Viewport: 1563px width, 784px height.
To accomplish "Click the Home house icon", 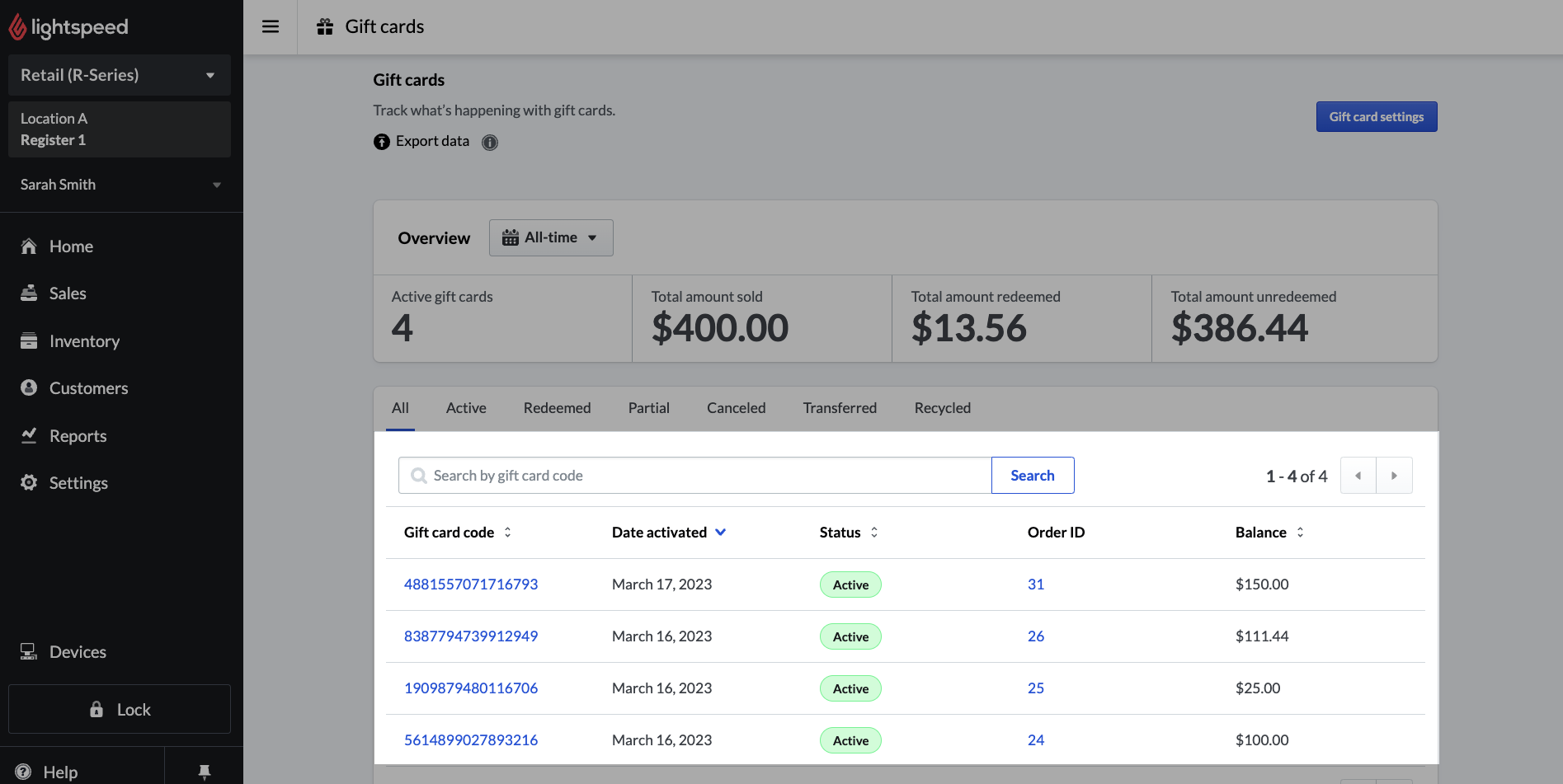I will click(29, 246).
